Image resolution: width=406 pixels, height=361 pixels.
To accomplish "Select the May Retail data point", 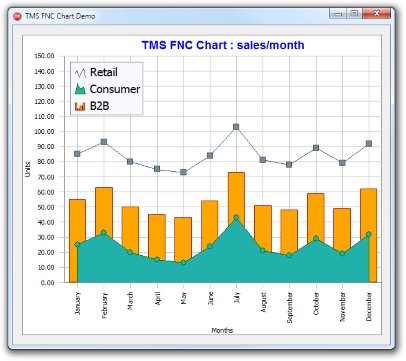I will (x=183, y=172).
